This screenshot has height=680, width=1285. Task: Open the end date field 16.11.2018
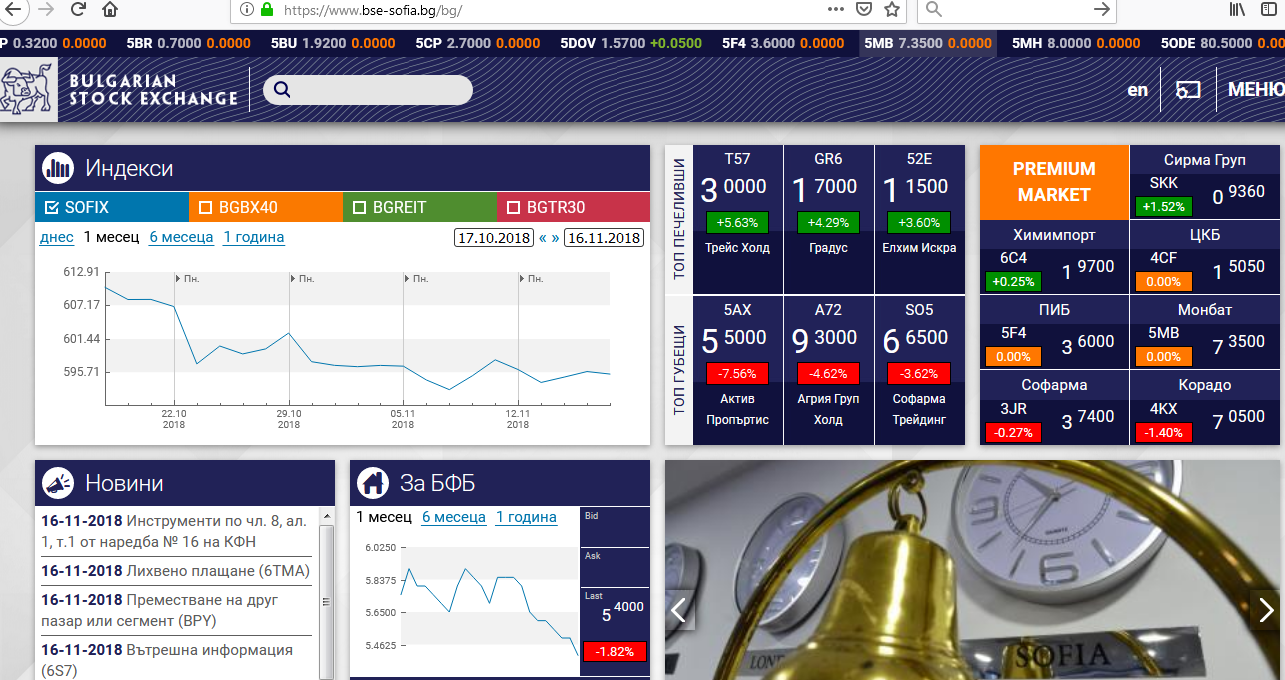coord(604,238)
